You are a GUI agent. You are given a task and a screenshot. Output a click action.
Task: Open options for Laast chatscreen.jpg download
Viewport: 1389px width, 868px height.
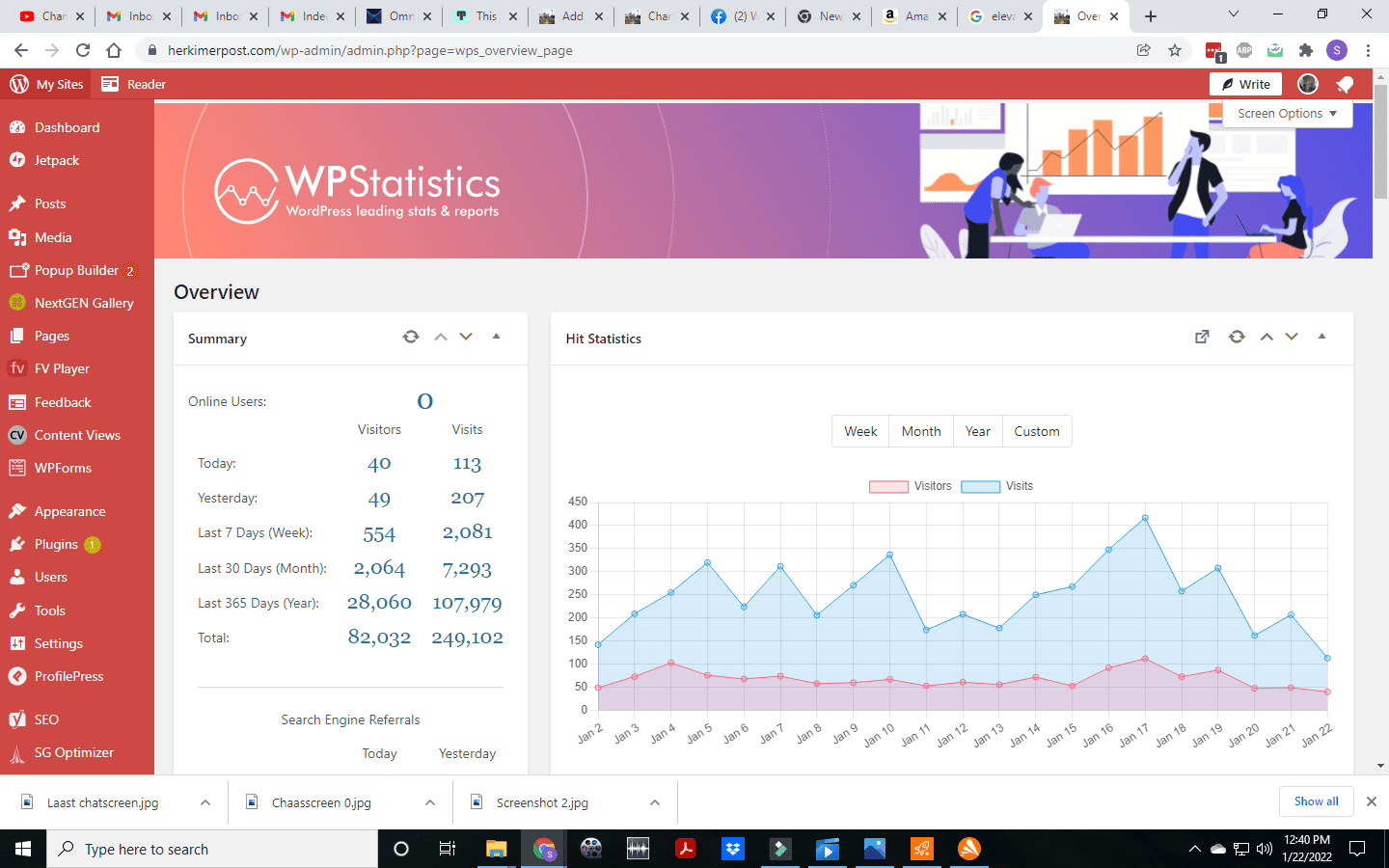coord(205,802)
